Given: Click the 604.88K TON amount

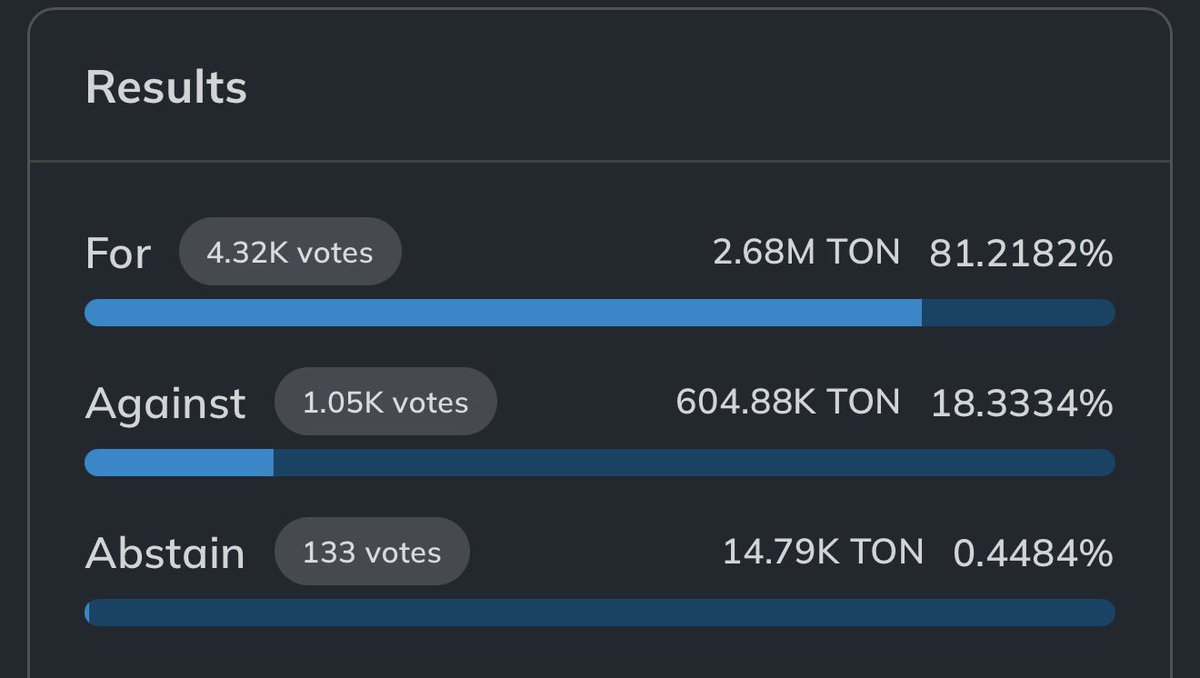Looking at the screenshot, I should 788,402.
